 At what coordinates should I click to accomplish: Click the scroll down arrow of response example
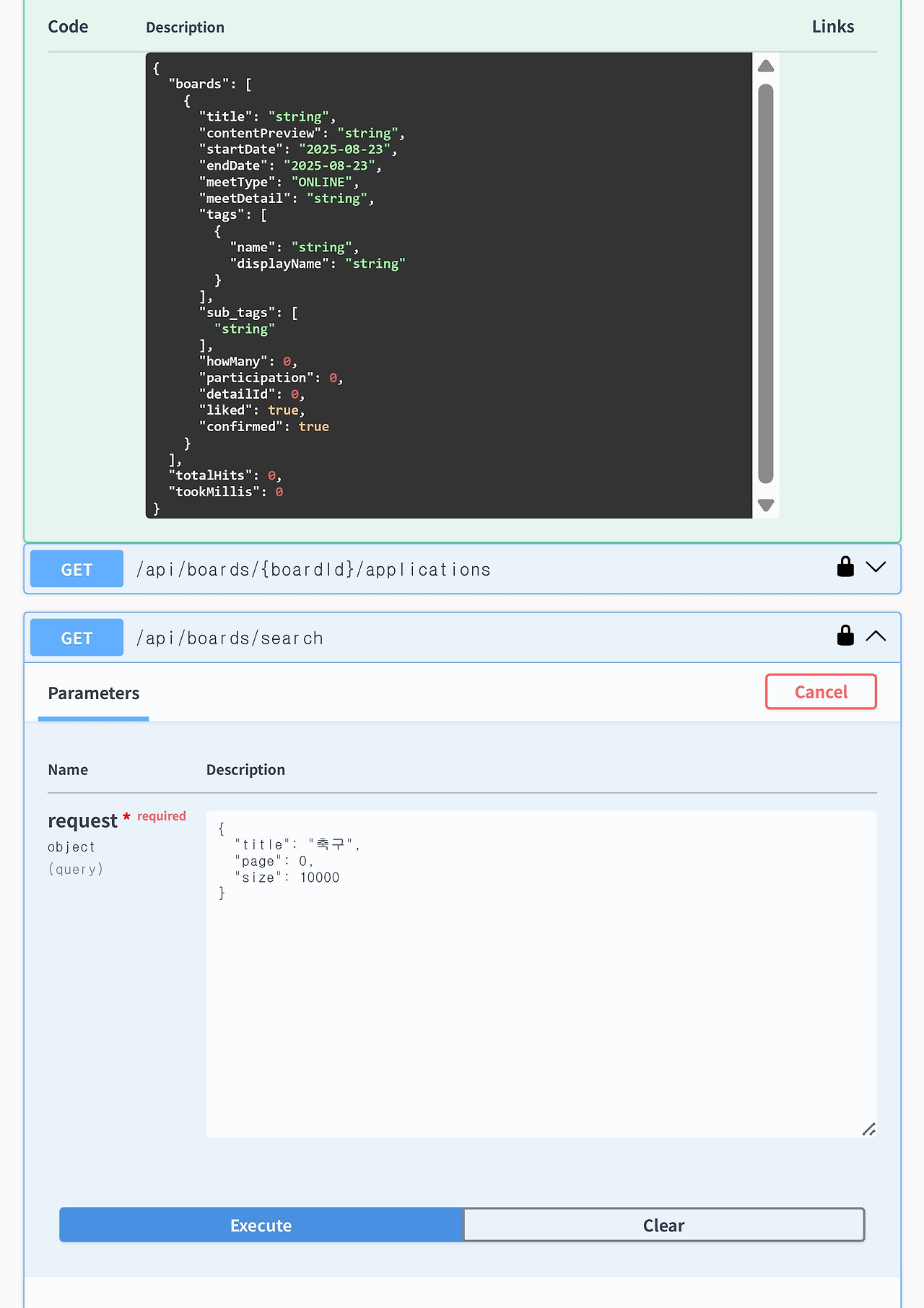click(766, 505)
